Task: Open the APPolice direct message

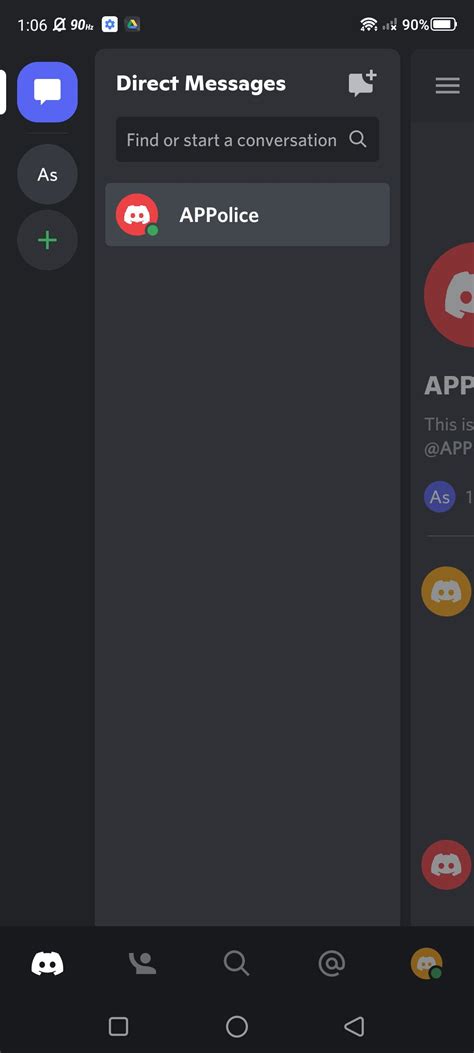Action: click(x=247, y=215)
